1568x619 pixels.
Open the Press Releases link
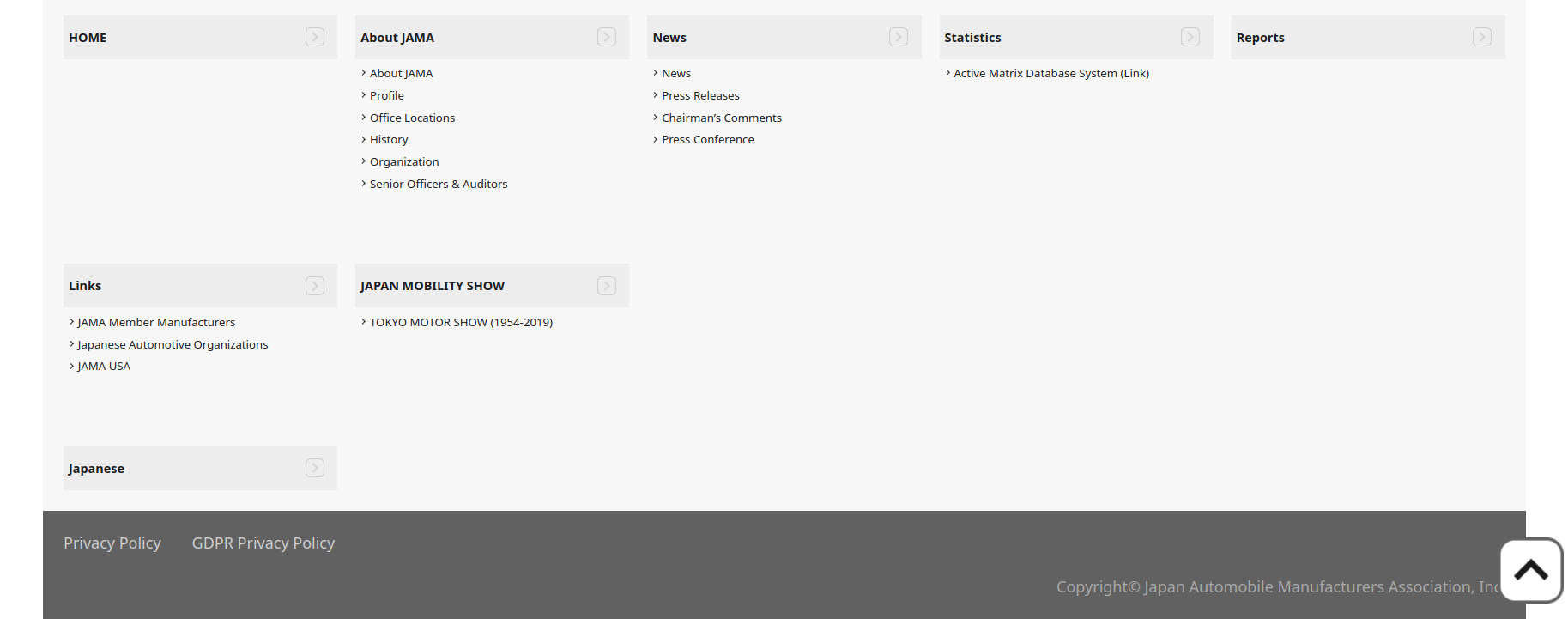[x=700, y=95]
